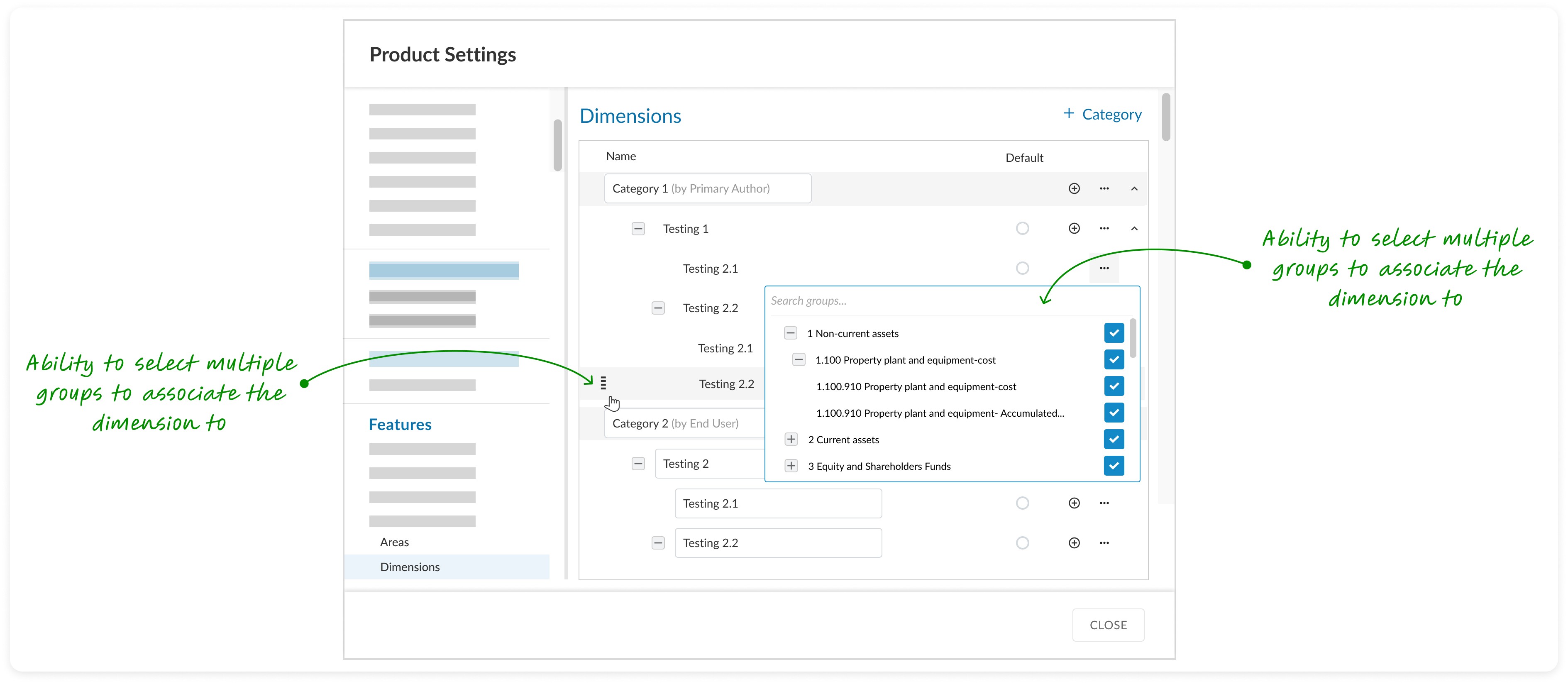This screenshot has width=1568, height=684.
Task: Click add icon in Category 2 Testing 2.1 row
Action: [x=1074, y=503]
